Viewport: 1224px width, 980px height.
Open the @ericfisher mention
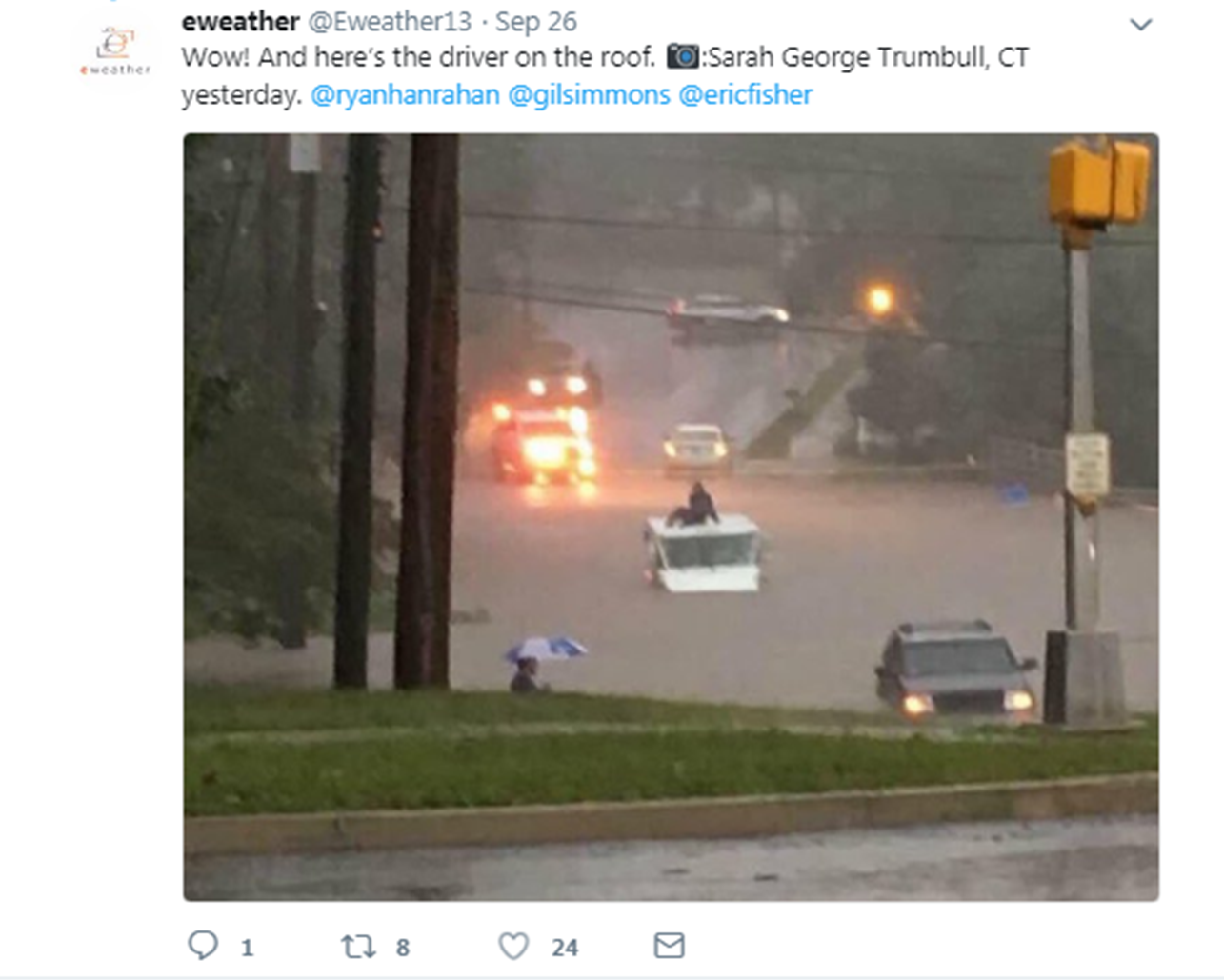[745, 95]
